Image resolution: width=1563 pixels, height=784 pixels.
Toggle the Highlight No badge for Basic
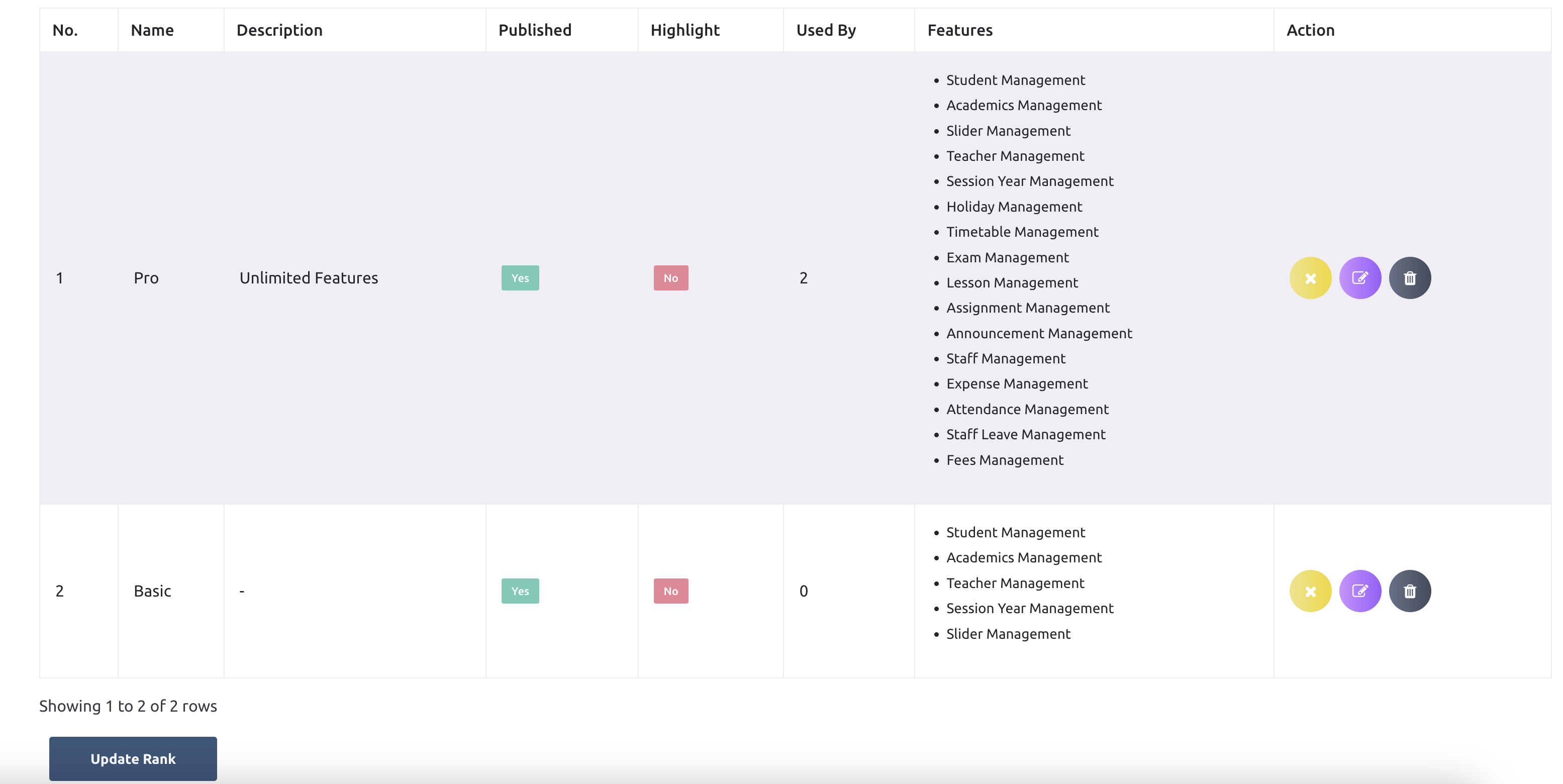670,591
